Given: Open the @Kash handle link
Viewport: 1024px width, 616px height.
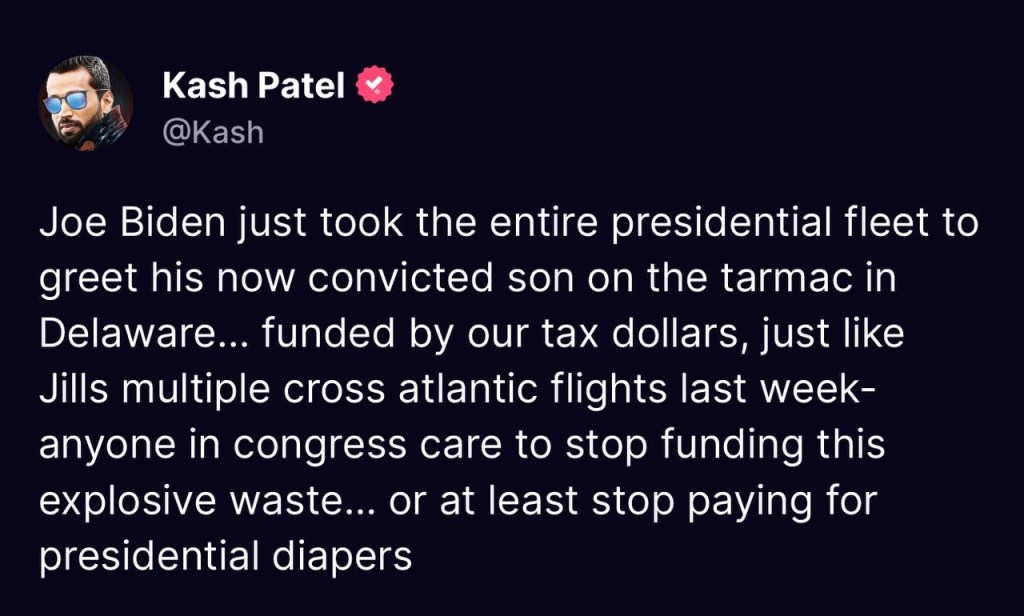Looking at the screenshot, I should click(212, 131).
